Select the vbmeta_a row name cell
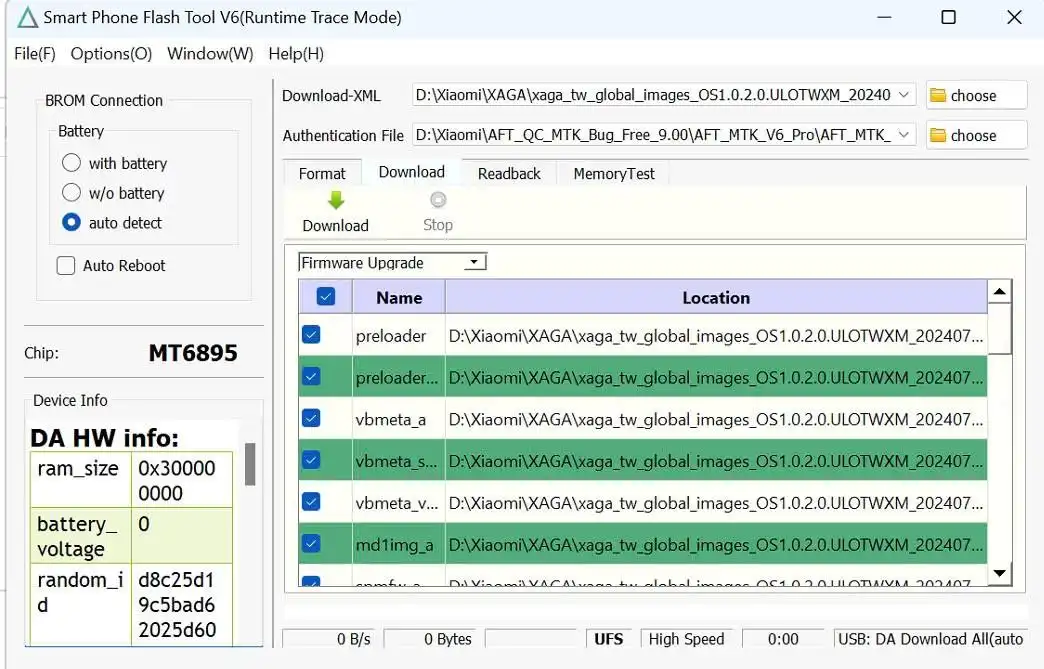The width and height of the screenshot is (1044, 669). point(398,419)
